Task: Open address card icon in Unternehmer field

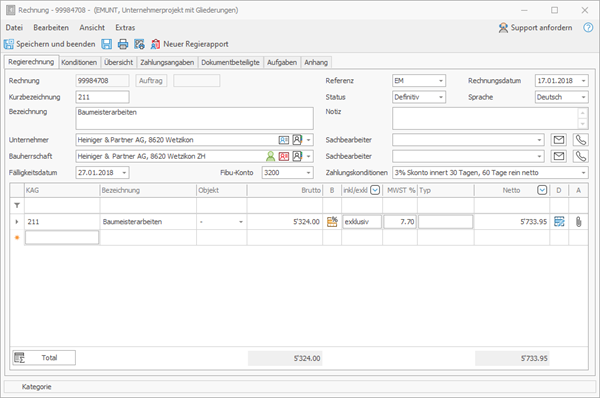Action: (x=284, y=140)
